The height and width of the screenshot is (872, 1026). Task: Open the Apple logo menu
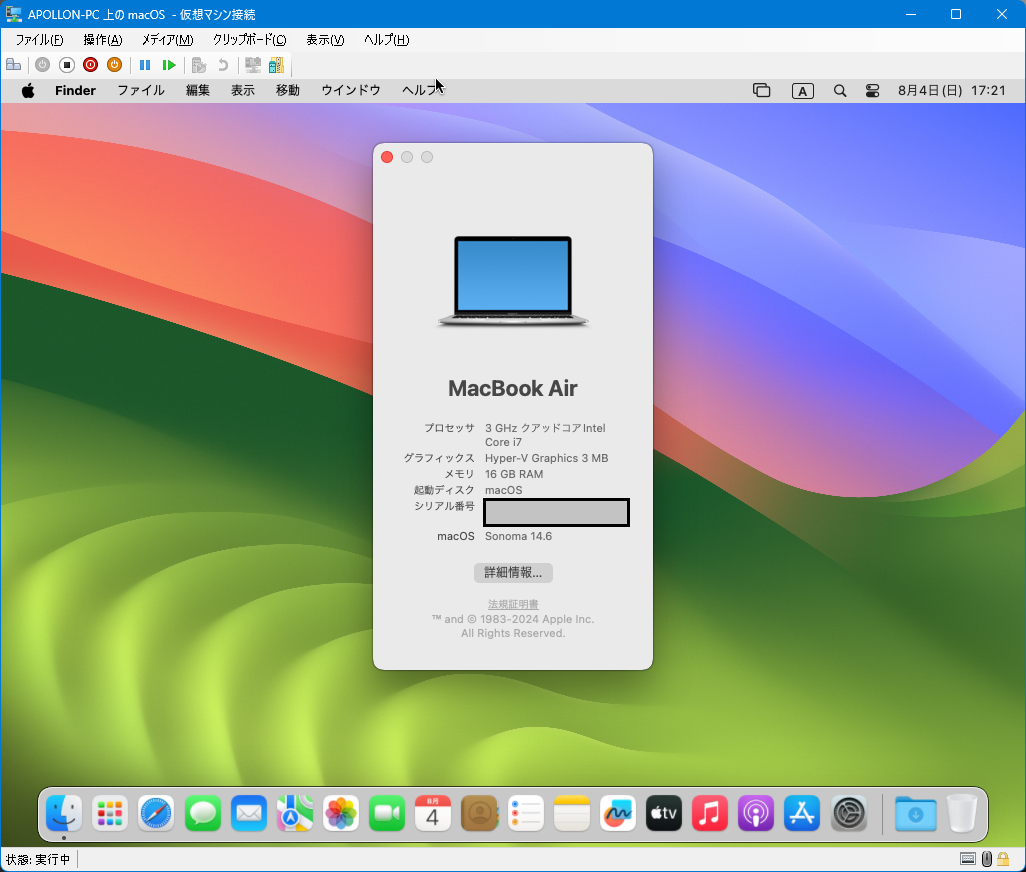click(27, 90)
